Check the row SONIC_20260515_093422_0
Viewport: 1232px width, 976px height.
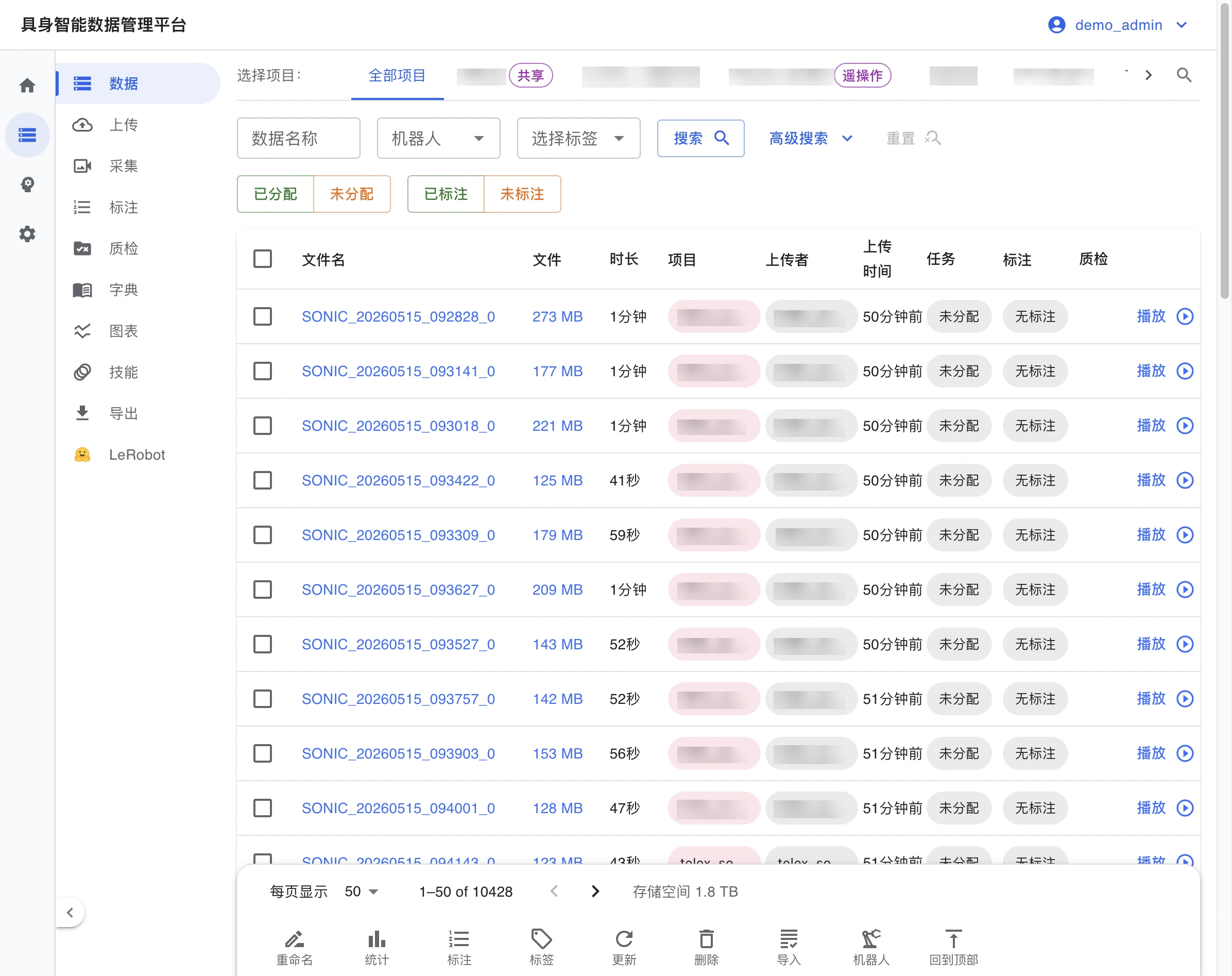(263, 481)
